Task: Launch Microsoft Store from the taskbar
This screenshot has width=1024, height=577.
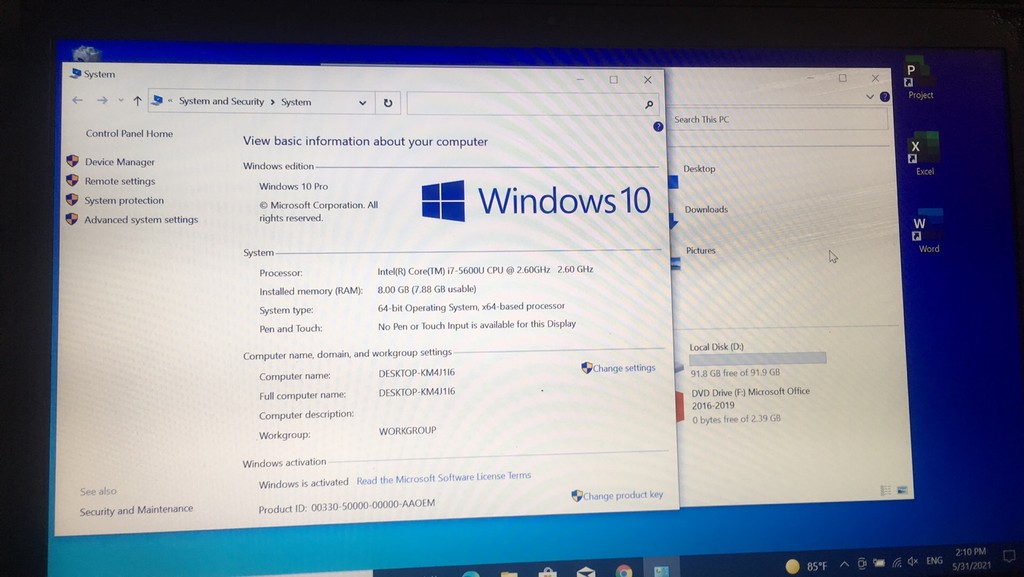Action: (547, 573)
